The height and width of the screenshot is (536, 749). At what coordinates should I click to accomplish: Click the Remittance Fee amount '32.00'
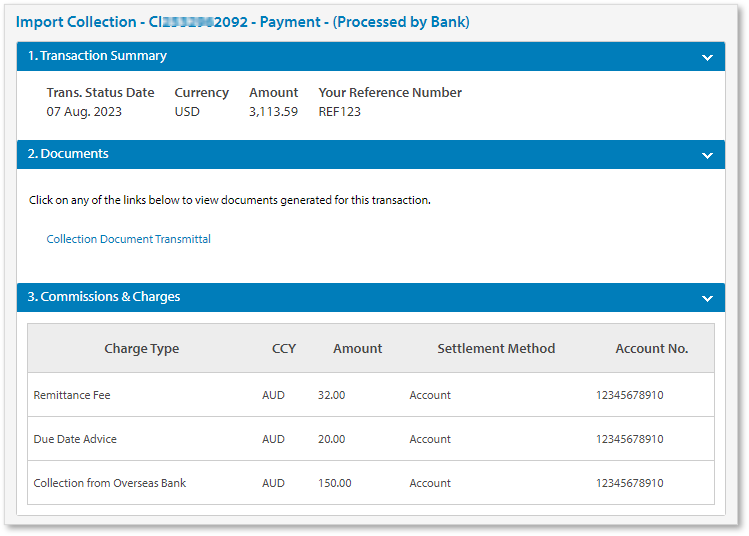click(332, 395)
